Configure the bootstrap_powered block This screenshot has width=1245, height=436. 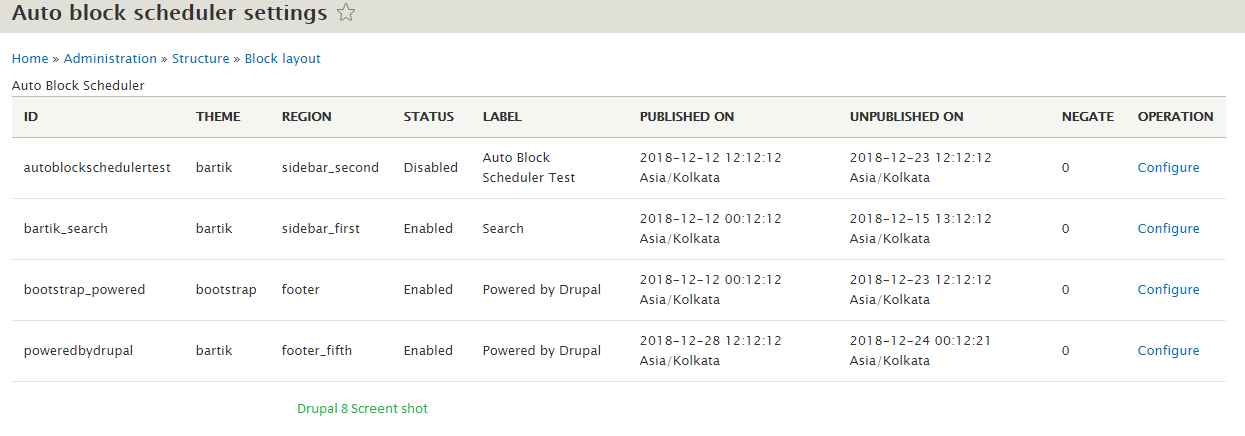pos(1168,290)
